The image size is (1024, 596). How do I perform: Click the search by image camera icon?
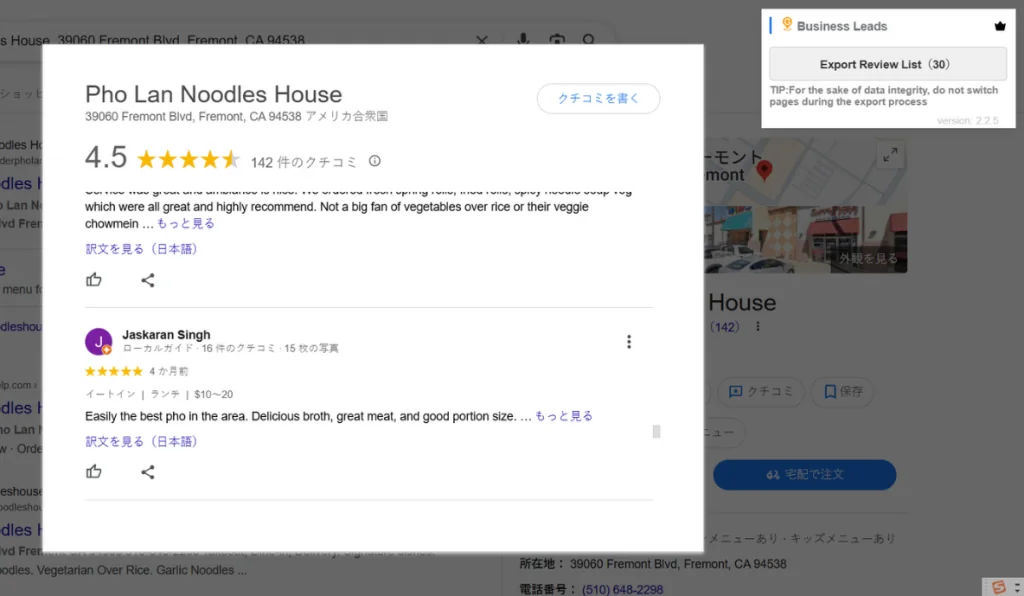click(x=556, y=40)
